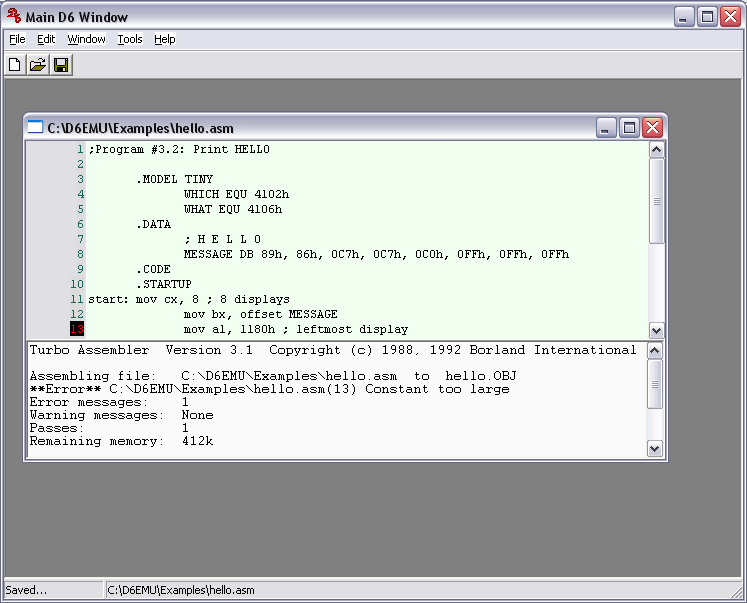747x603 pixels.
Task: Click the Save floppy disk icon
Action: pos(61,65)
